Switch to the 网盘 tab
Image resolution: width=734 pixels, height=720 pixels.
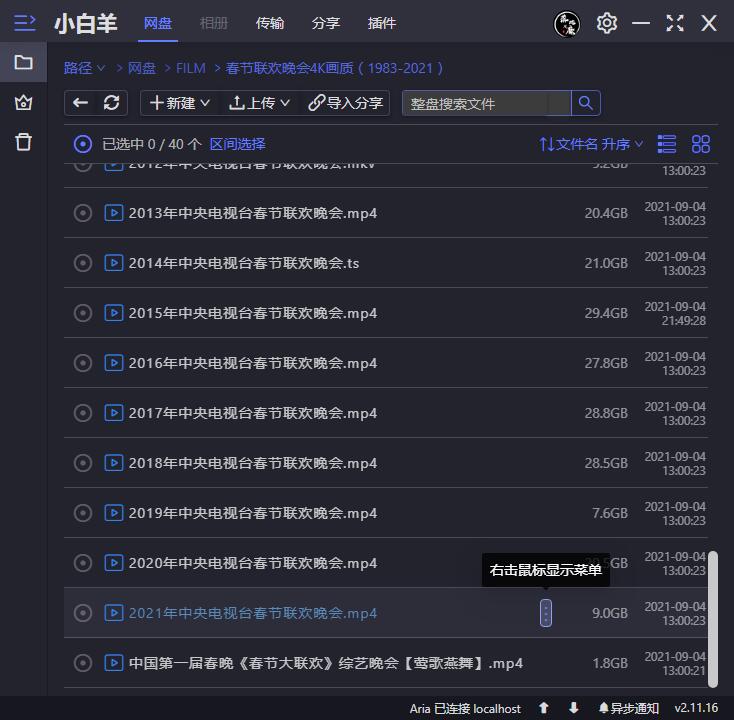pyautogui.click(x=158, y=23)
